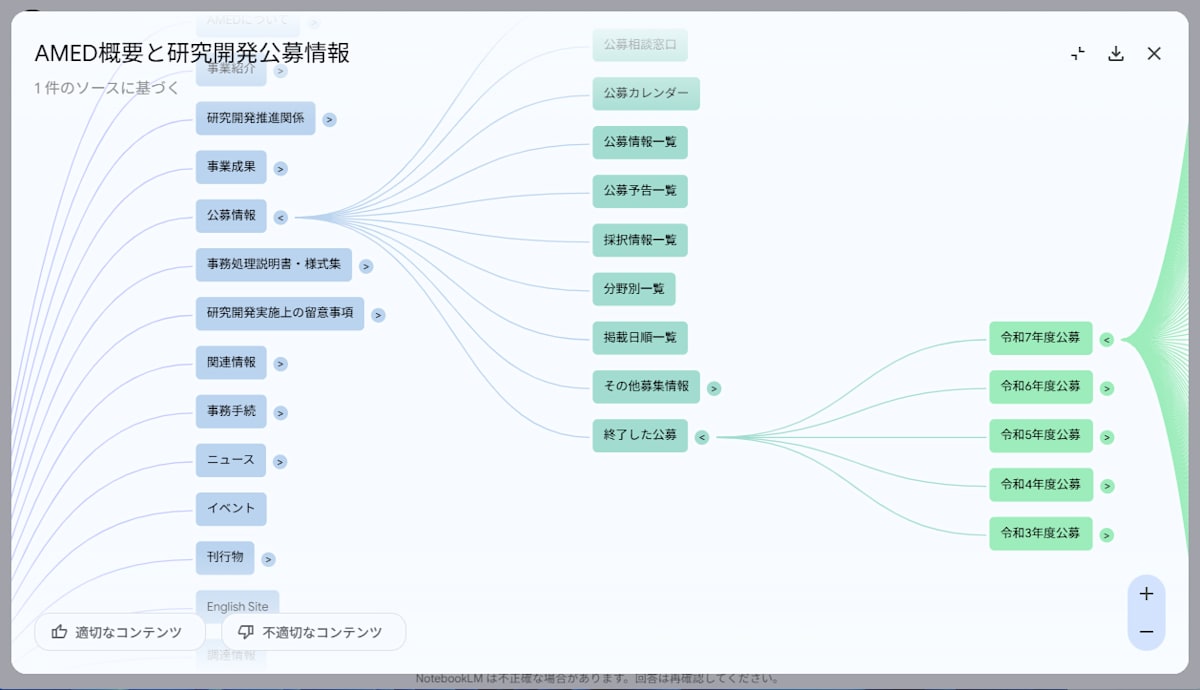This screenshot has height=690, width=1200.
Task: Expand the 研究開発実施上の留意事項 arrow
Action: (378, 315)
